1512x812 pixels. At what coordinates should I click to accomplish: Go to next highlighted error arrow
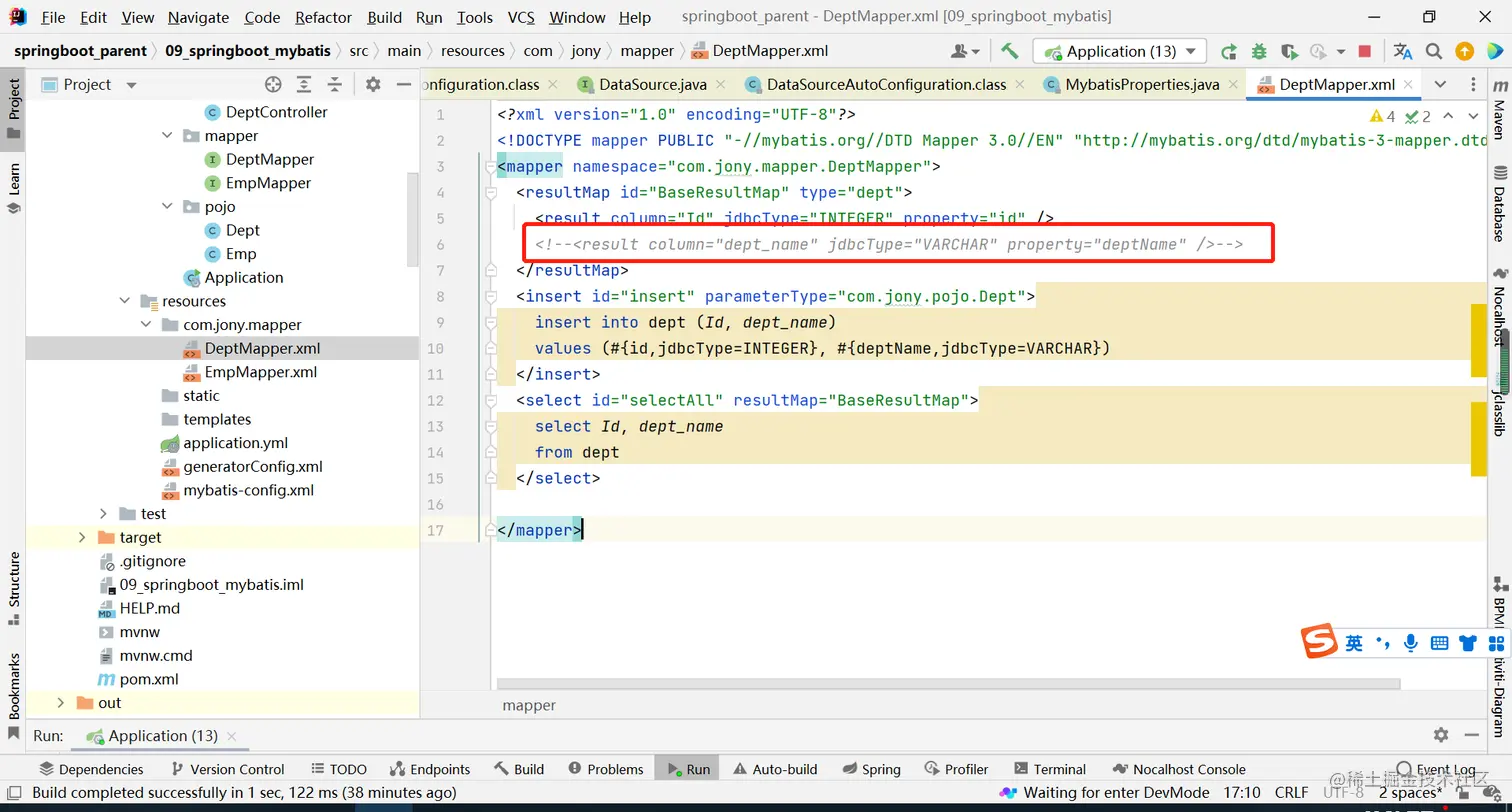[x=1473, y=116]
